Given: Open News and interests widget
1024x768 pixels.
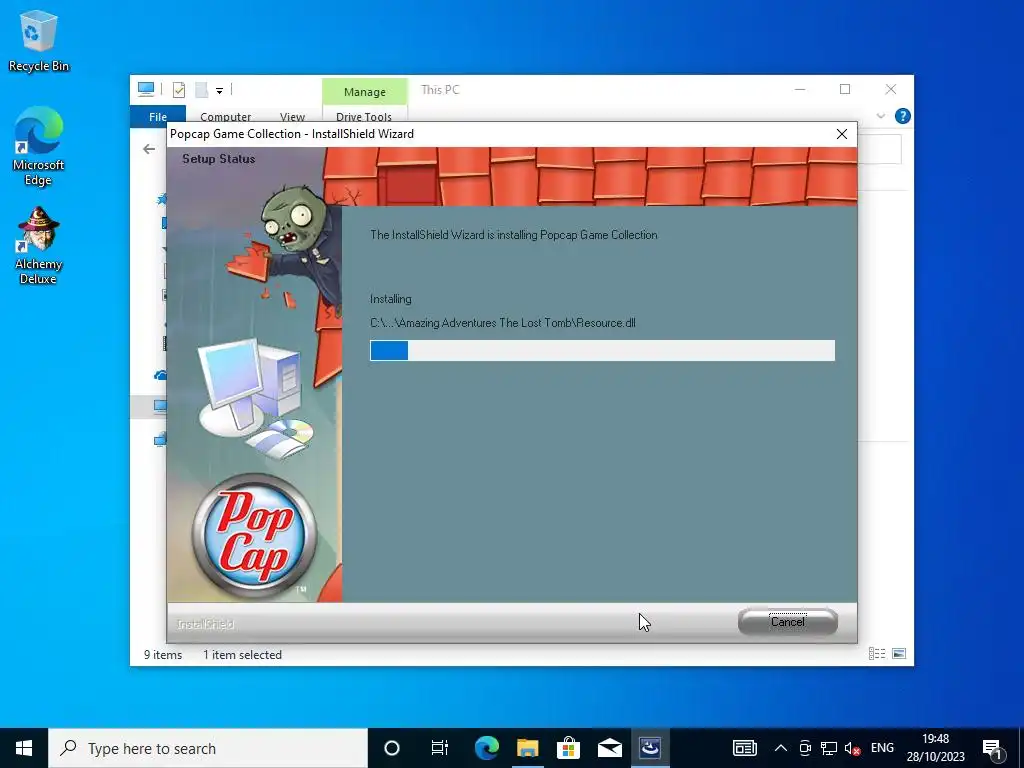Looking at the screenshot, I should pyautogui.click(x=744, y=748).
